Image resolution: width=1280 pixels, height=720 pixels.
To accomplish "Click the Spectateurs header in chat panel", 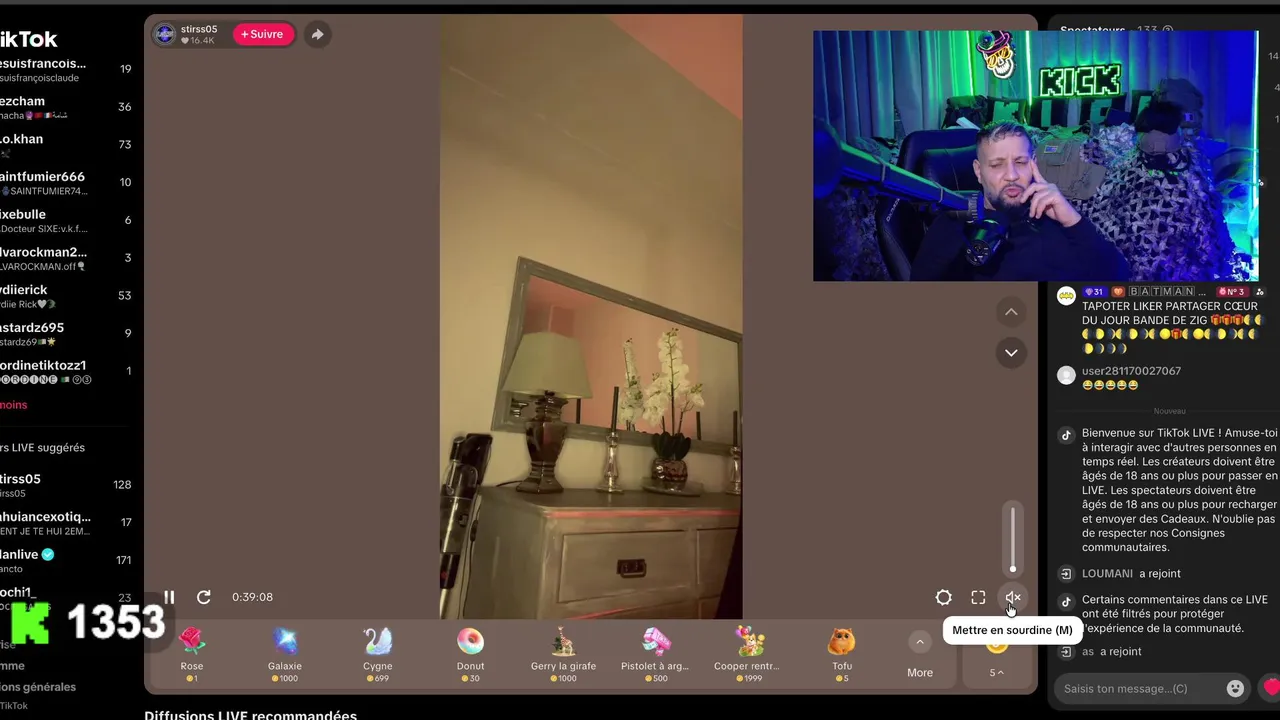I will point(1092,30).
